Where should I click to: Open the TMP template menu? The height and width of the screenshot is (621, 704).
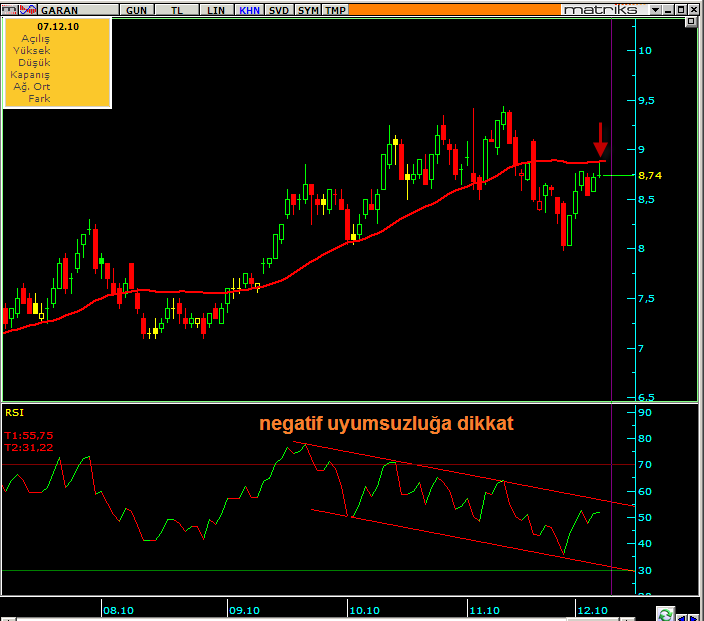pyautogui.click(x=336, y=9)
